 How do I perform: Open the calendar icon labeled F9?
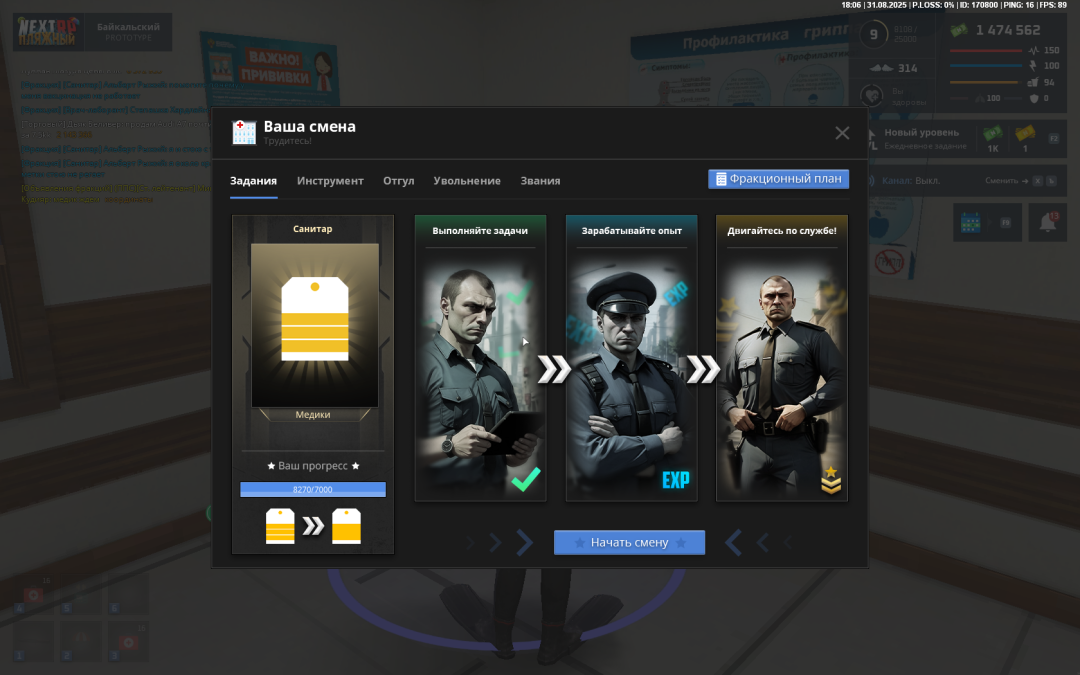[972, 222]
